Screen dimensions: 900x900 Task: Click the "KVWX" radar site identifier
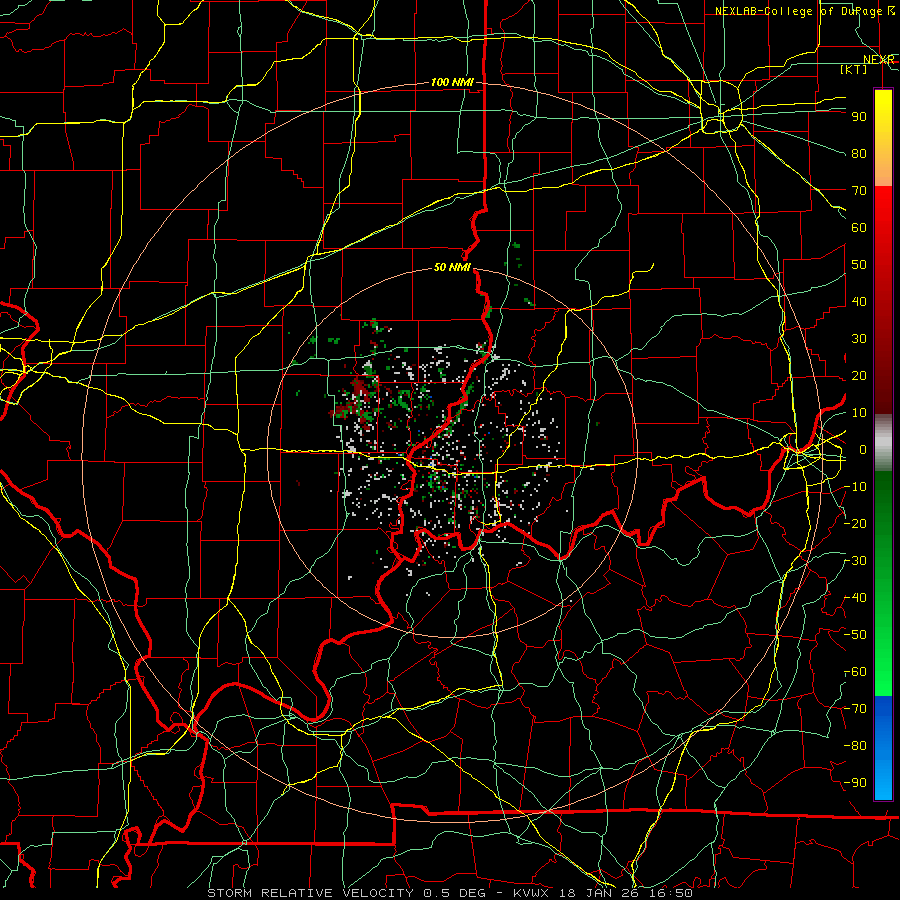[x=530, y=893]
